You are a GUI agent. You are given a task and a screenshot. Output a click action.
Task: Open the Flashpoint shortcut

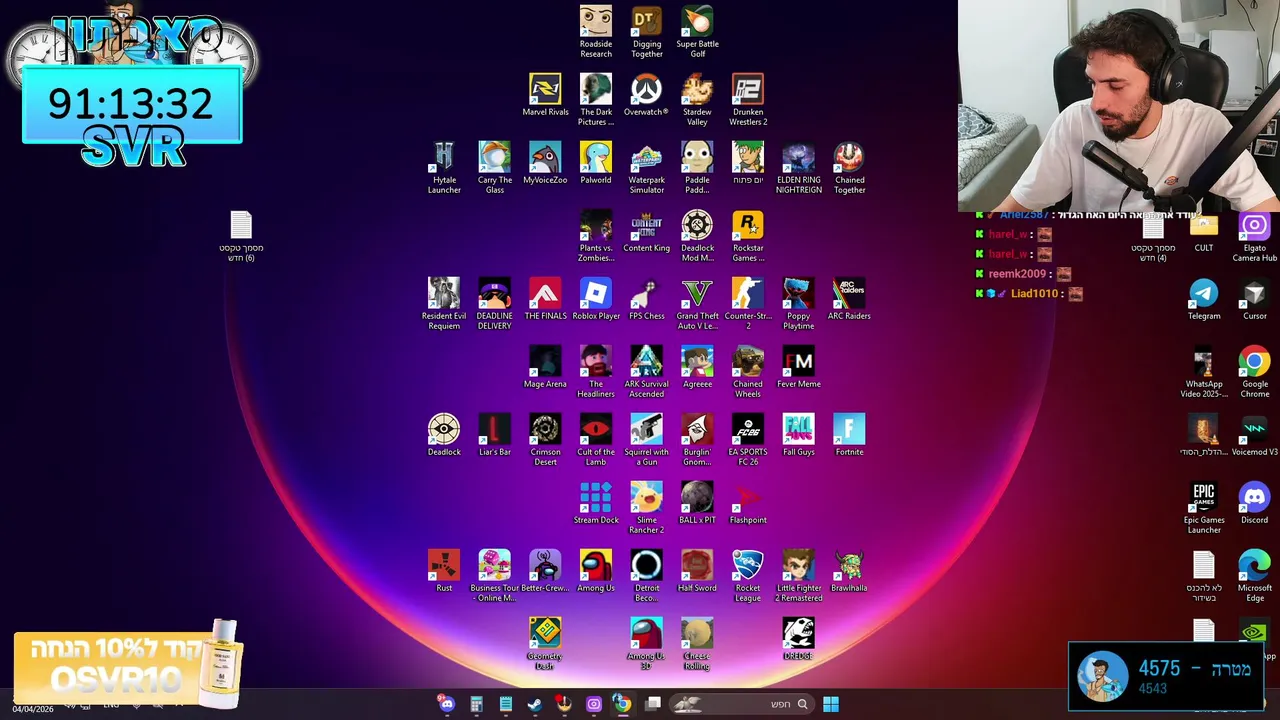pyautogui.click(x=748, y=503)
